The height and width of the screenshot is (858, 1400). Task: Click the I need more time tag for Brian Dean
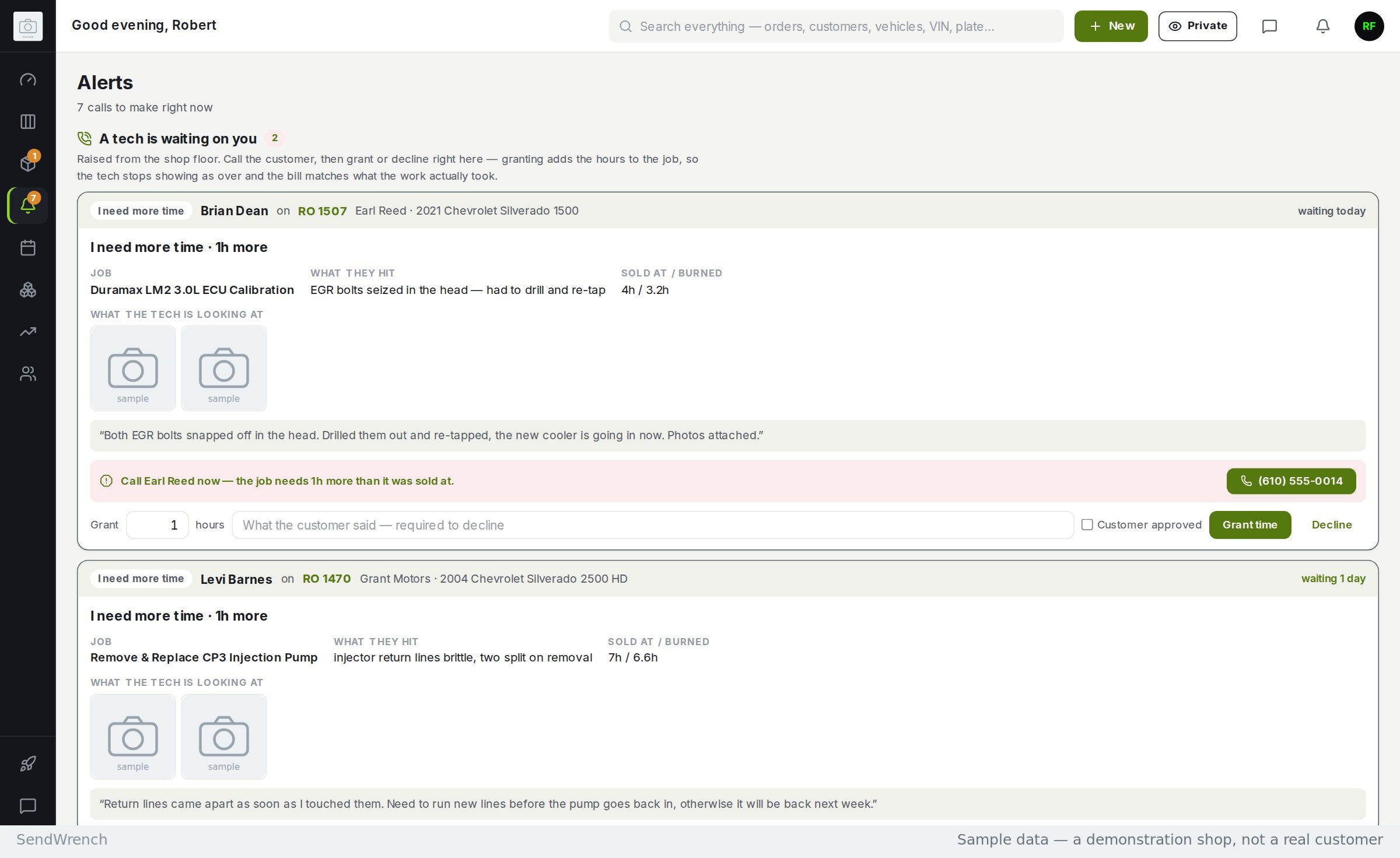[x=141, y=211]
